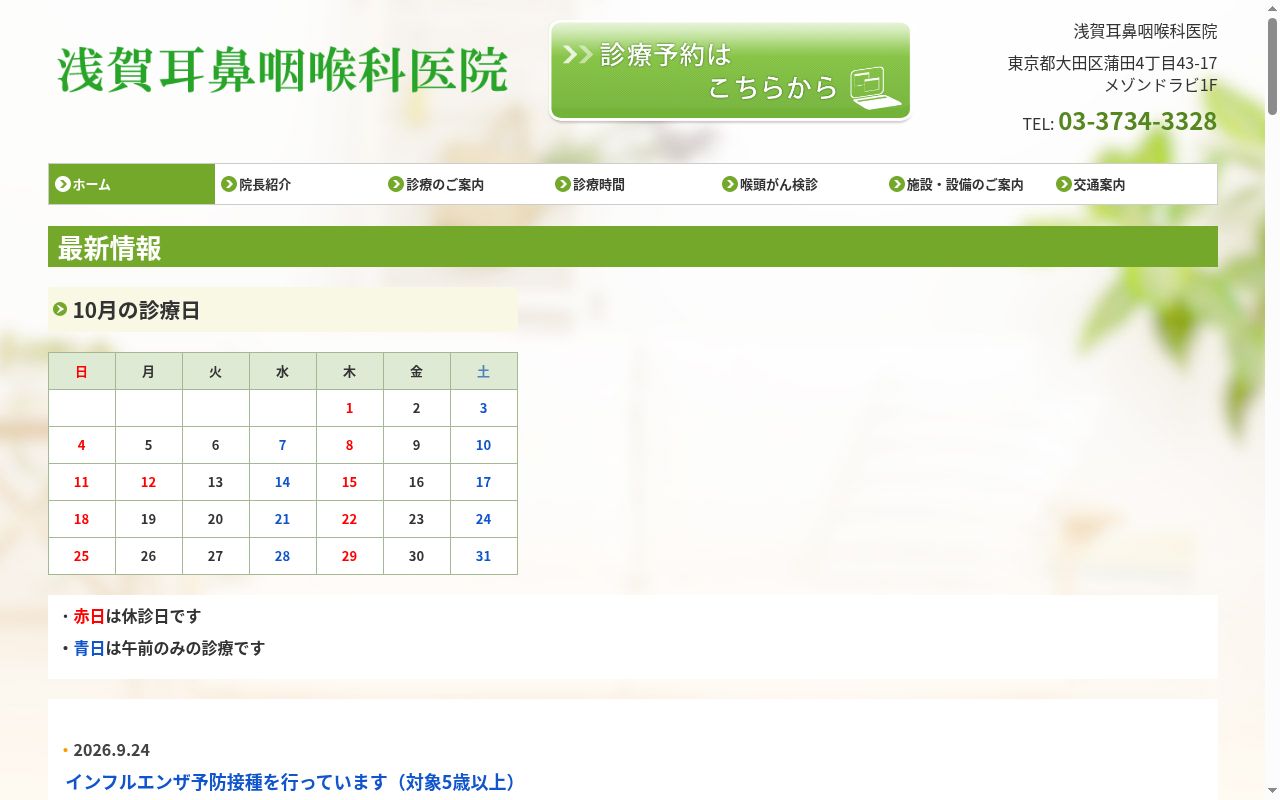The width and height of the screenshot is (1280, 800).
Task: Go to 院長紹介 page
Action: tap(298, 184)
